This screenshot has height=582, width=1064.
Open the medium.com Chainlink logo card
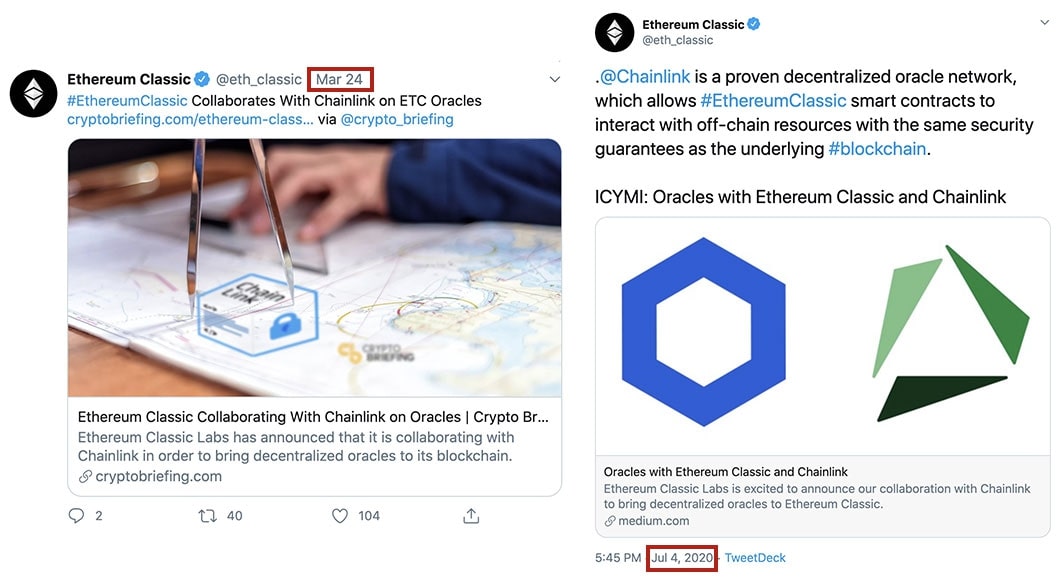point(822,377)
